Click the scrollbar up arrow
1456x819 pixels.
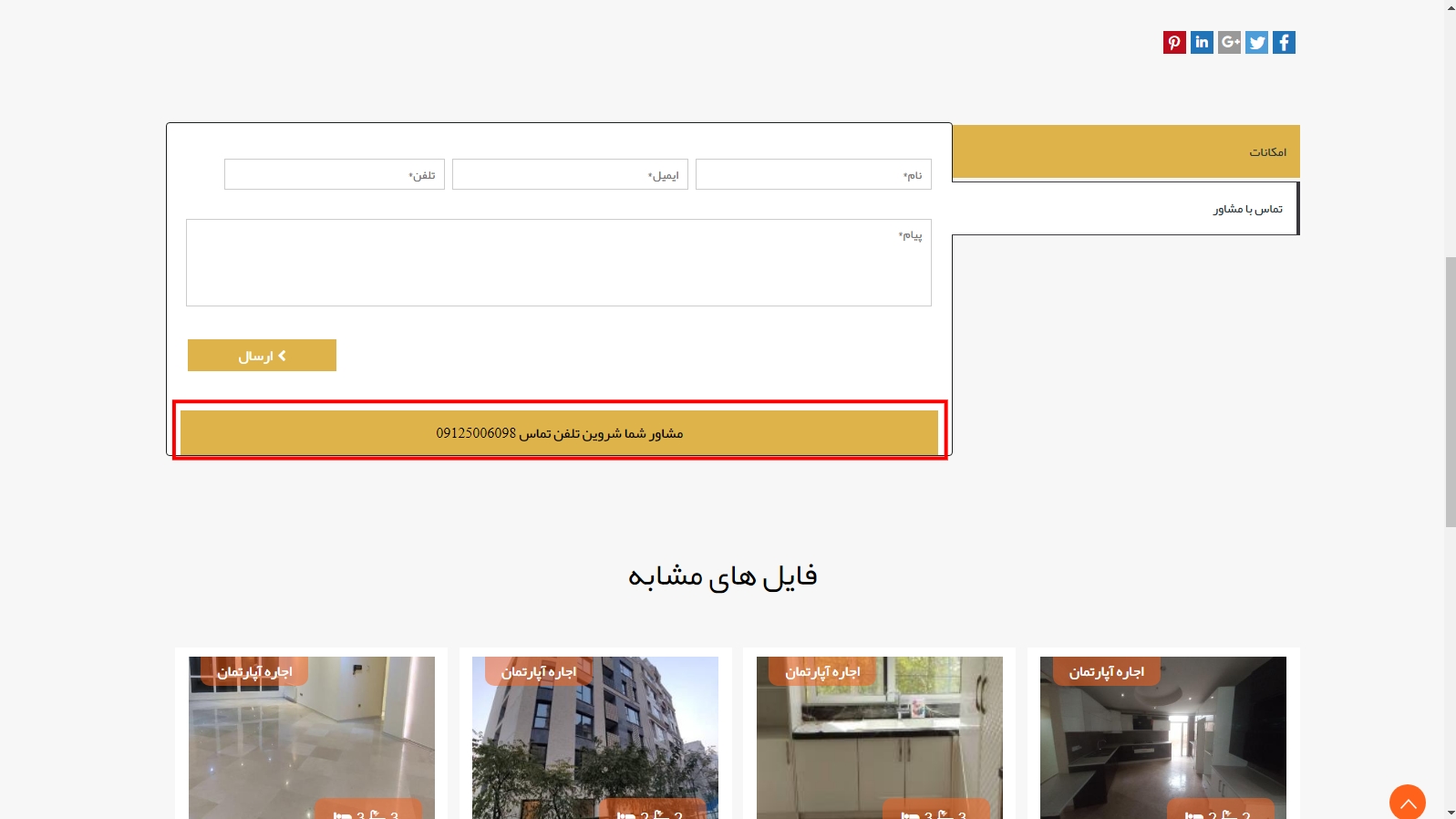pyautogui.click(x=1451, y=7)
